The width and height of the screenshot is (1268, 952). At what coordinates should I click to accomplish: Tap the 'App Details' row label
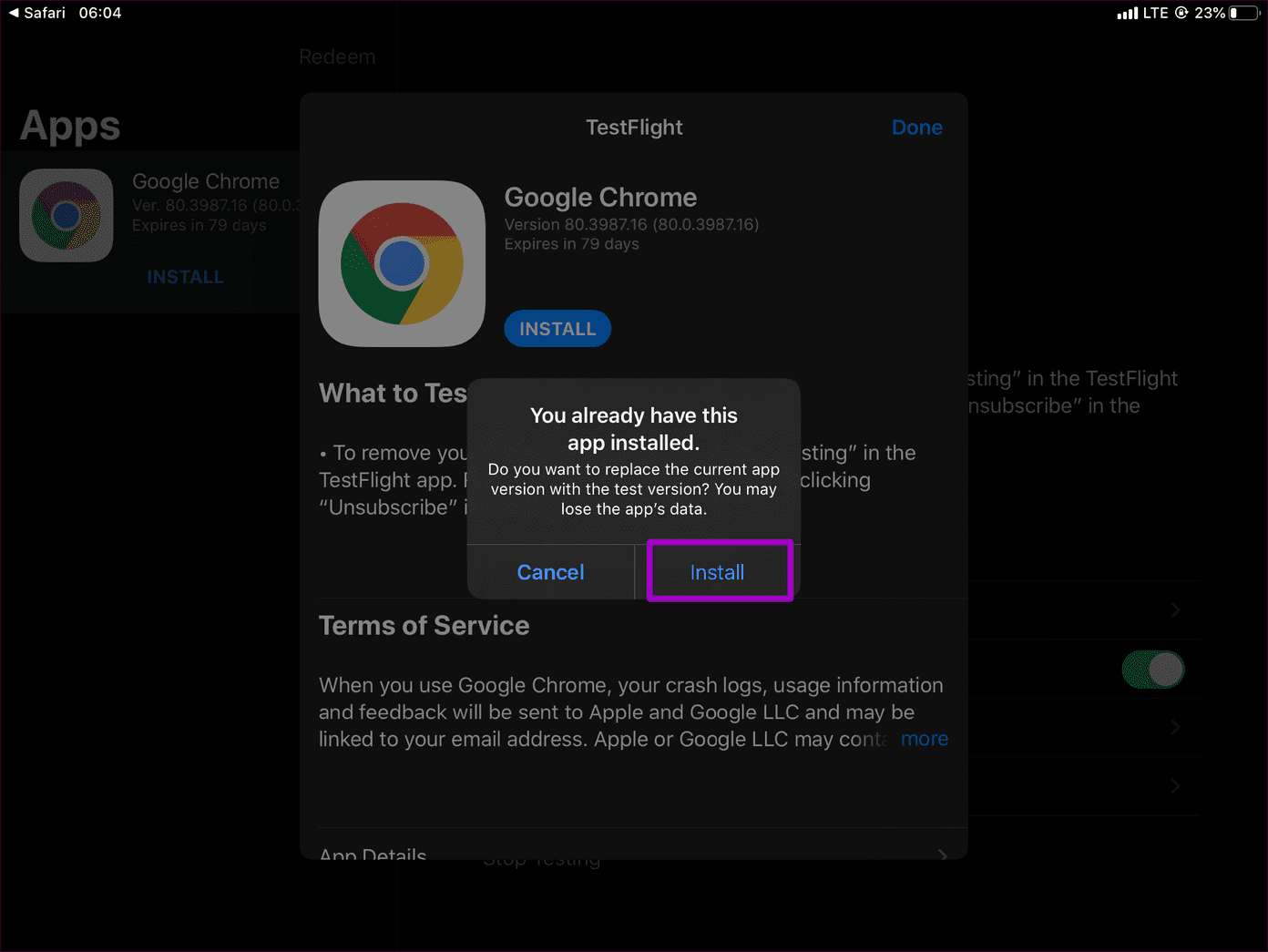[373, 854]
